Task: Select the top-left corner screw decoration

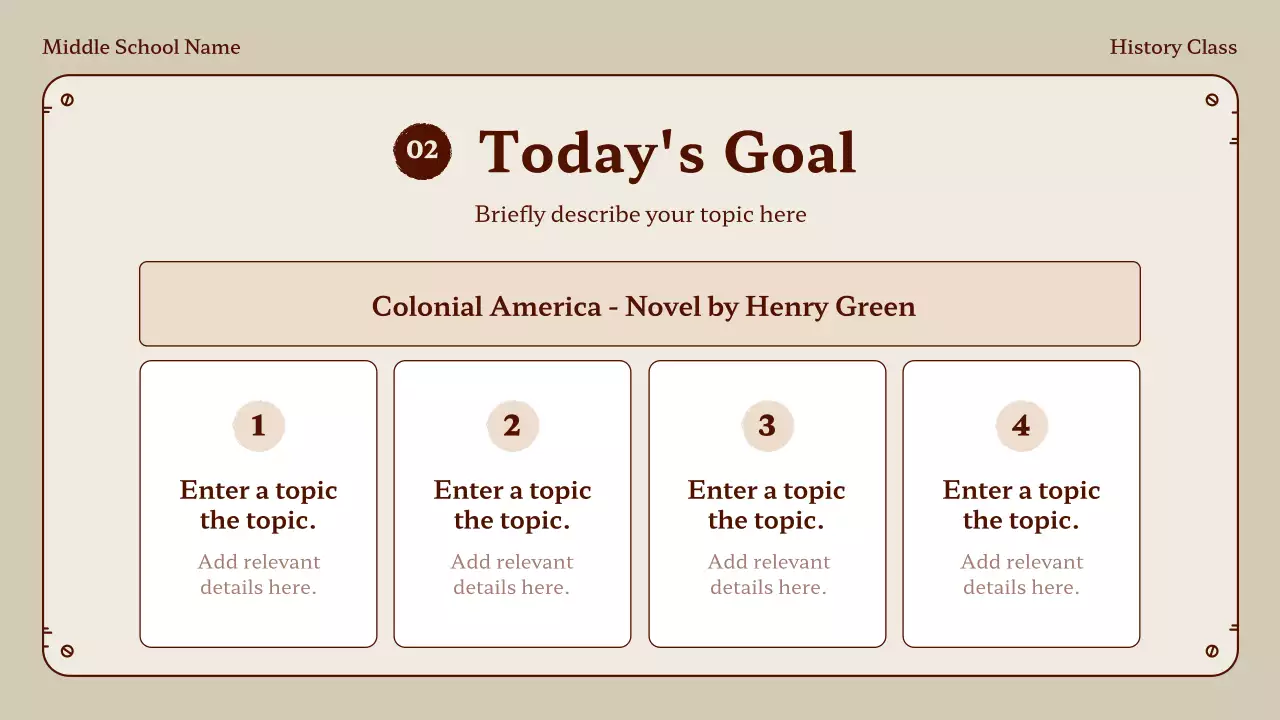Action: point(67,100)
